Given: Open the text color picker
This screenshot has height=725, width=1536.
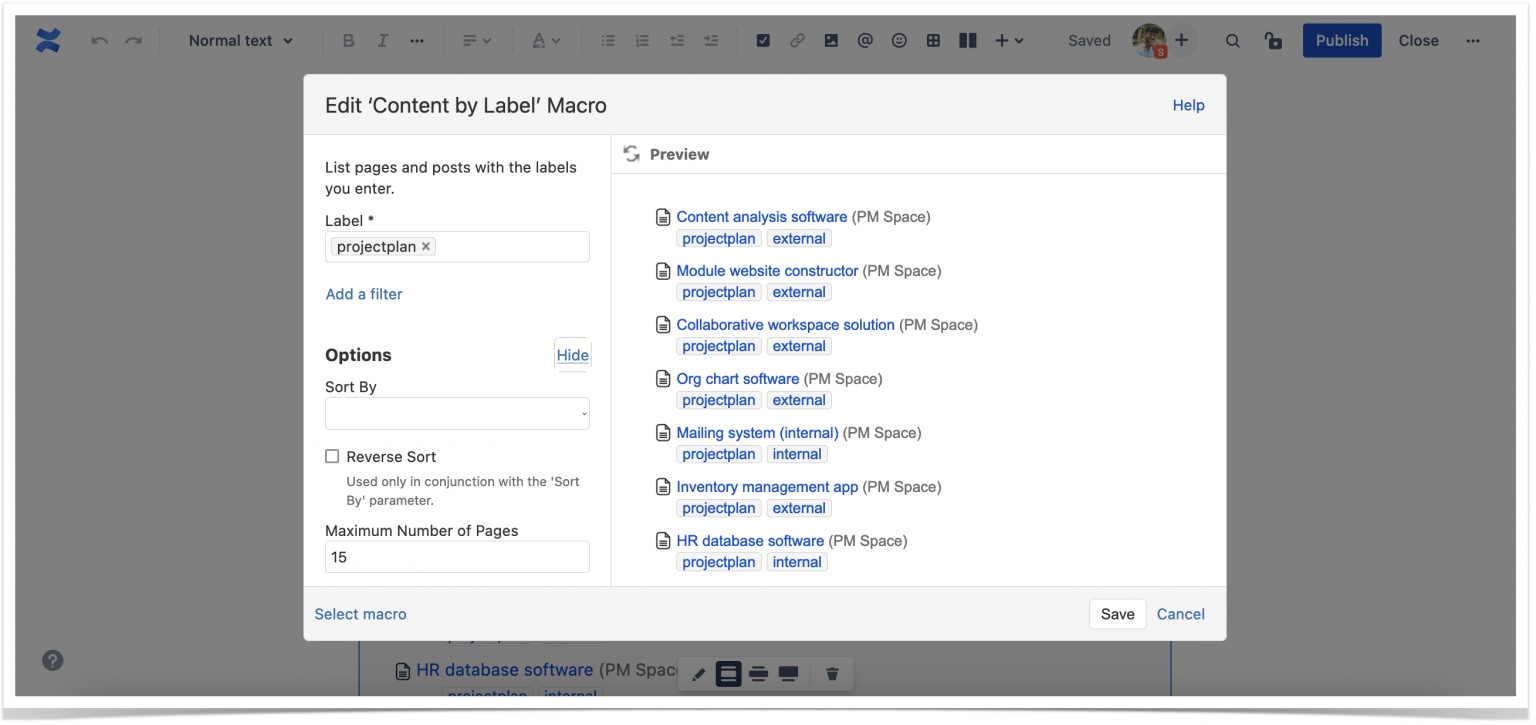Looking at the screenshot, I should tap(546, 41).
